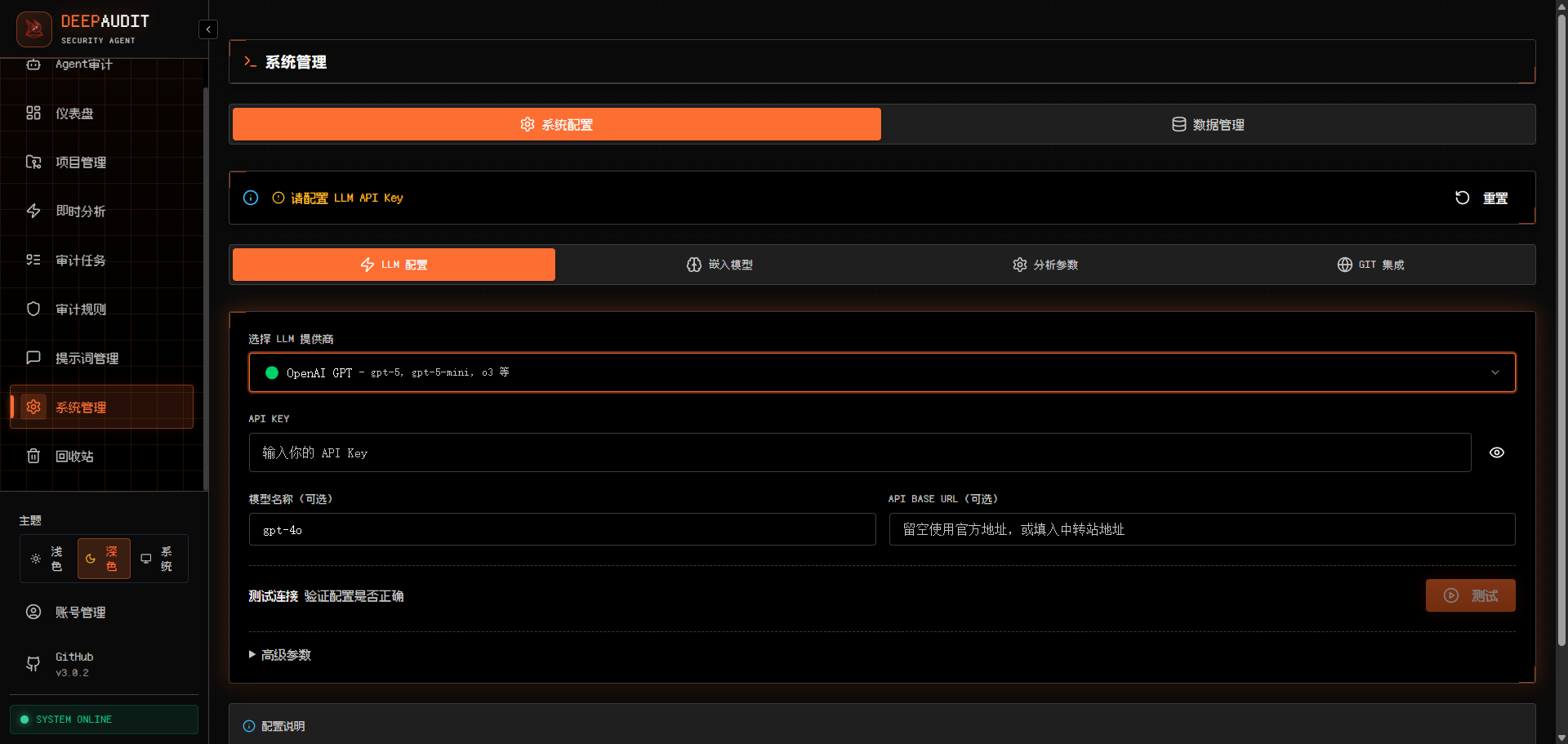Click the dashboard grid icon in sidebar

[x=33, y=113]
